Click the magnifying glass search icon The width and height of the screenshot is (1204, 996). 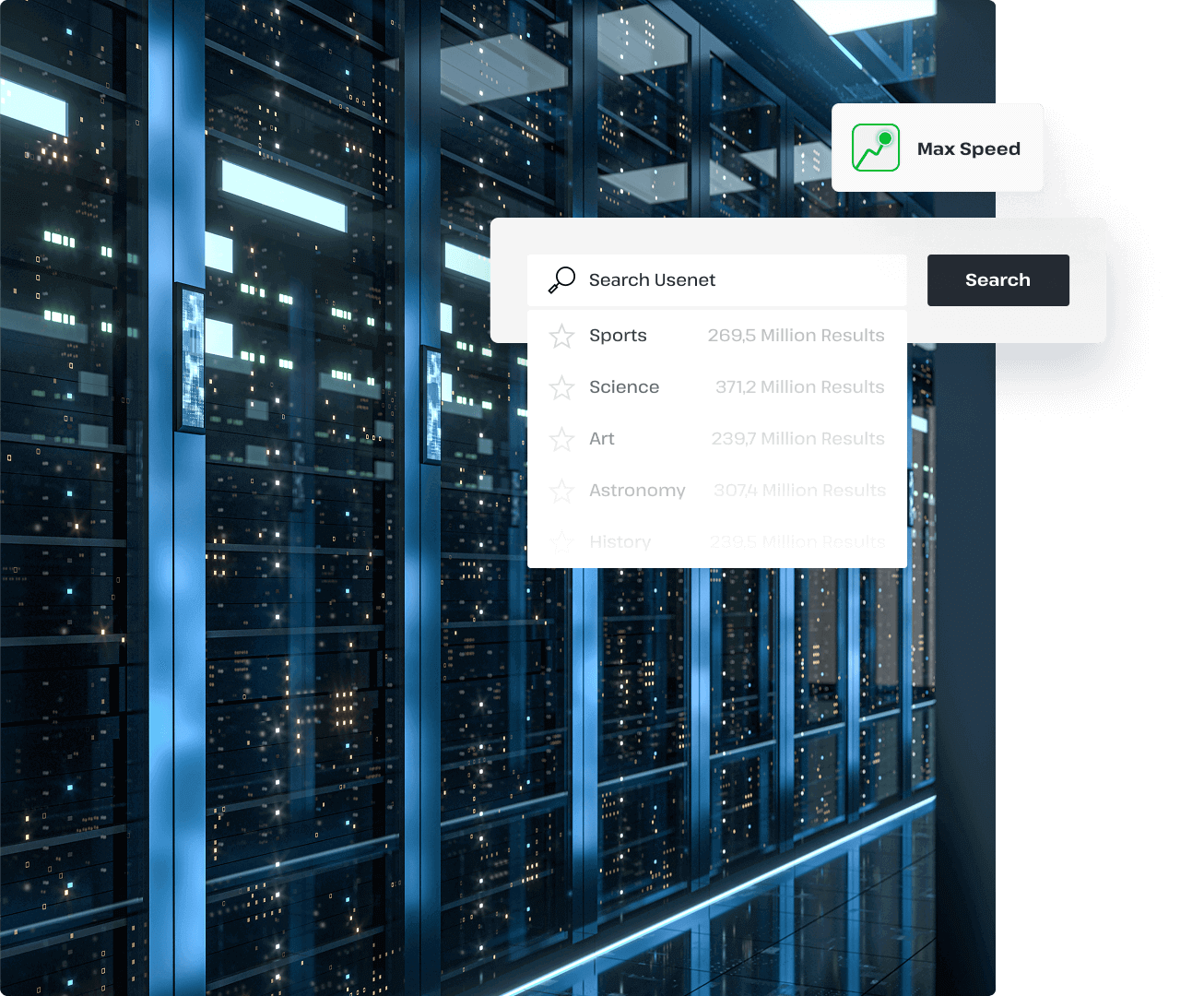(x=561, y=279)
